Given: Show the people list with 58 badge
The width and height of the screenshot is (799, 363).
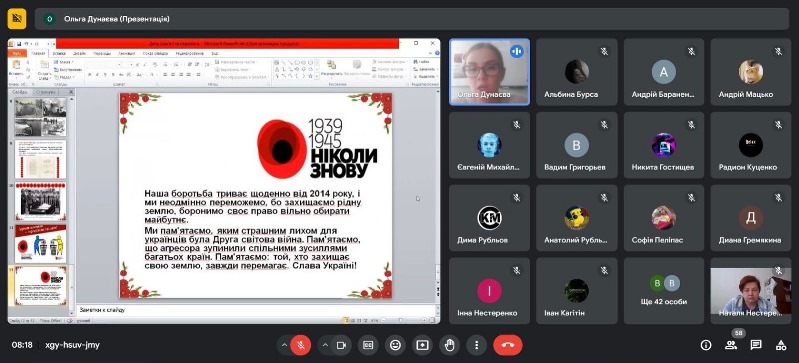Looking at the screenshot, I should click(x=731, y=345).
